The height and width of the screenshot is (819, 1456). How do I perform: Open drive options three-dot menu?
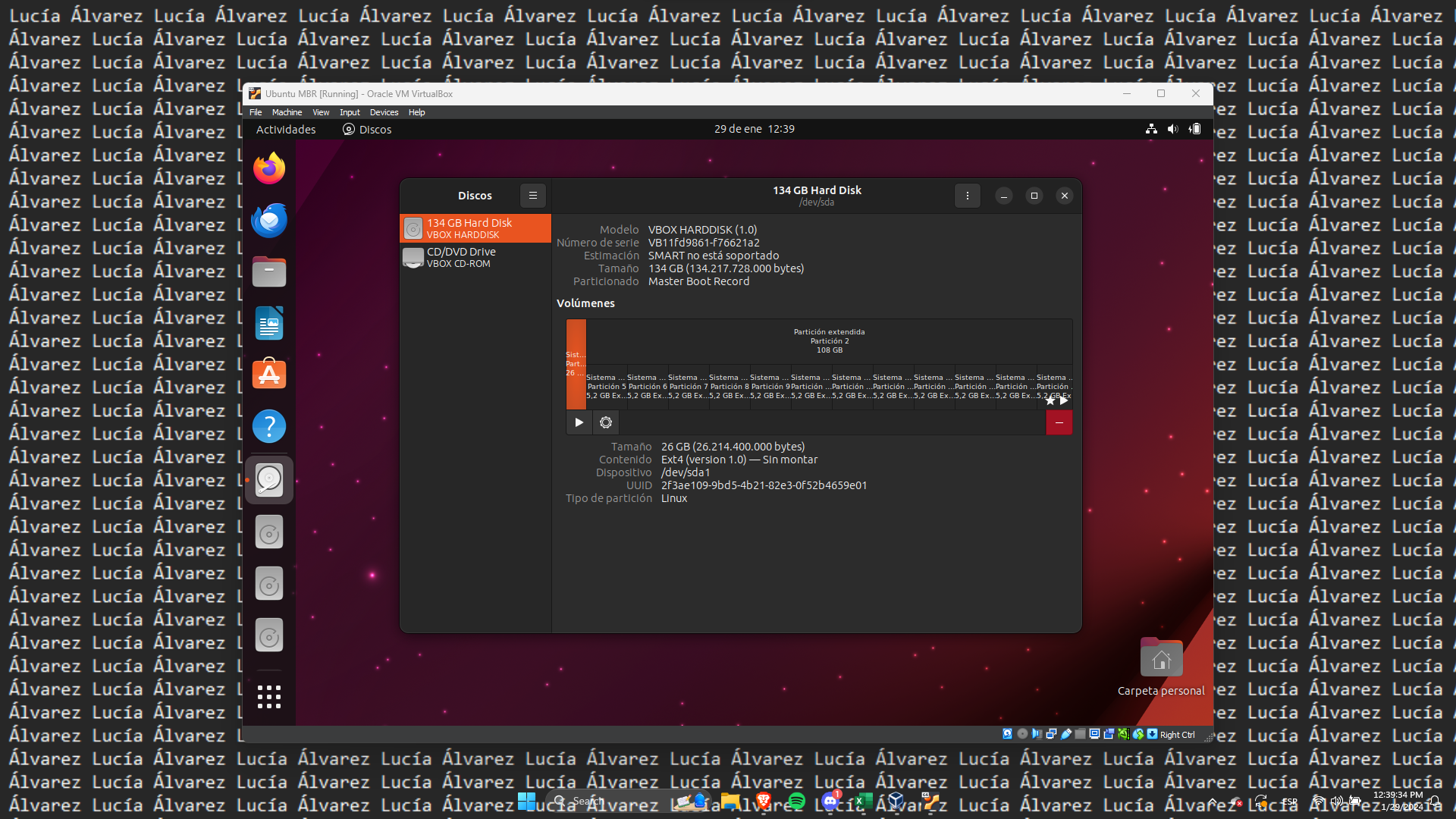click(967, 196)
